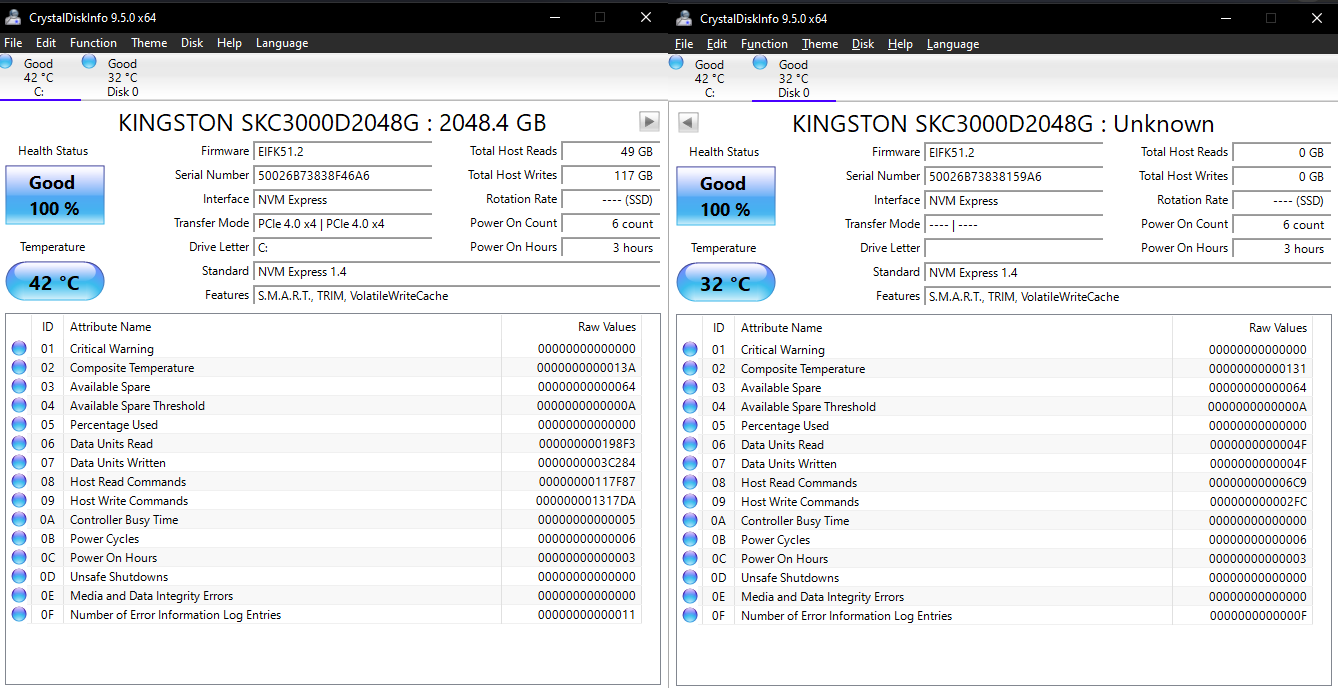Click status orb beside Media and Data Integrity Errors, right window

(690, 597)
